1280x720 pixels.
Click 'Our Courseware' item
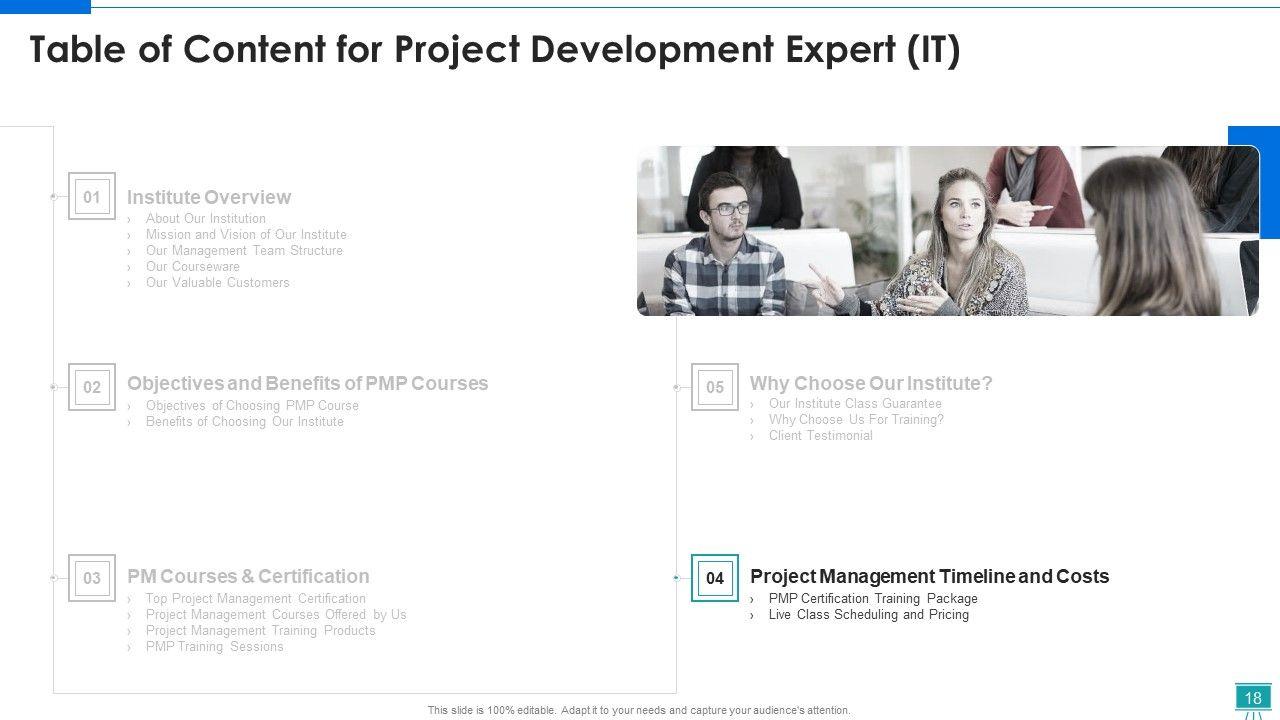click(x=193, y=266)
